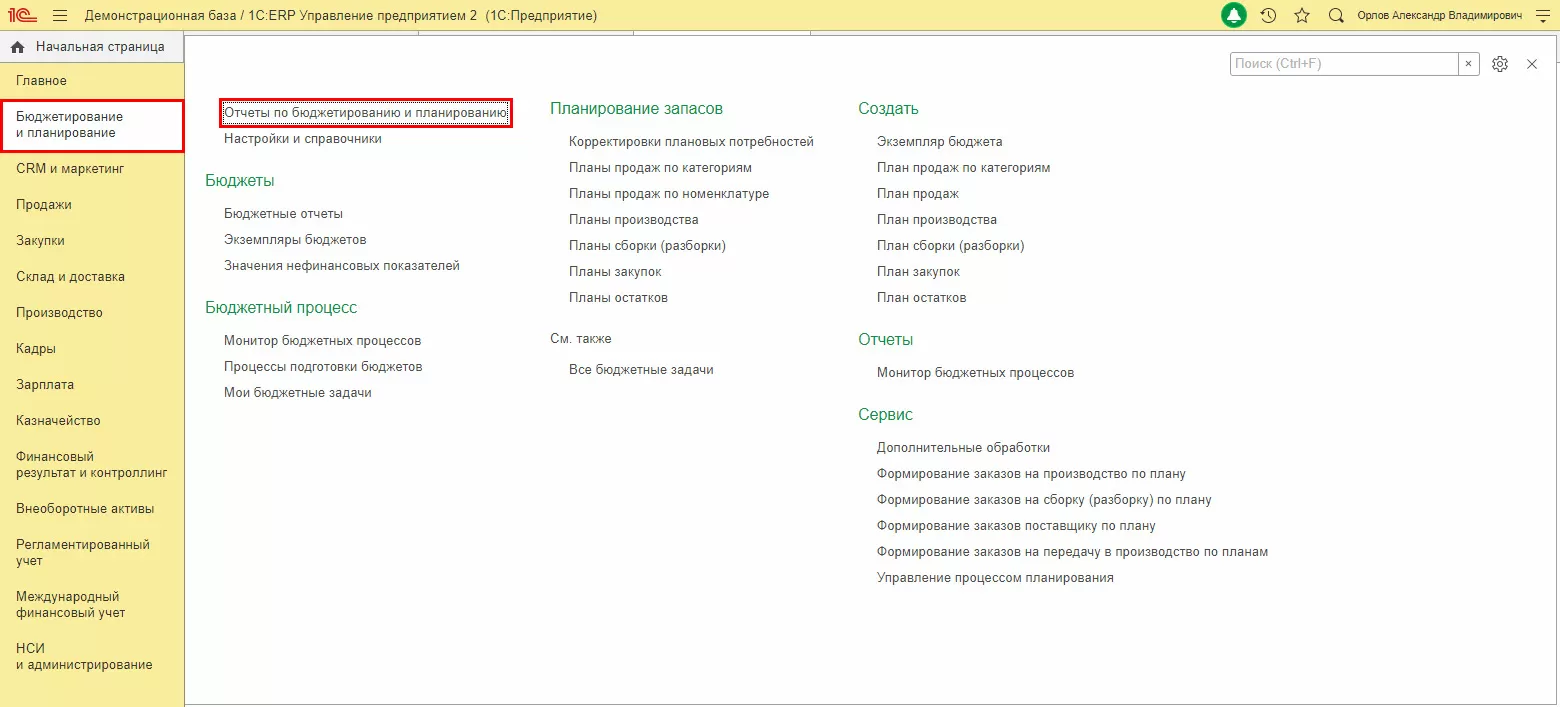Open Формирование заказов на сборку (разборку) по плану
This screenshot has width=1560, height=707.
(1044, 500)
